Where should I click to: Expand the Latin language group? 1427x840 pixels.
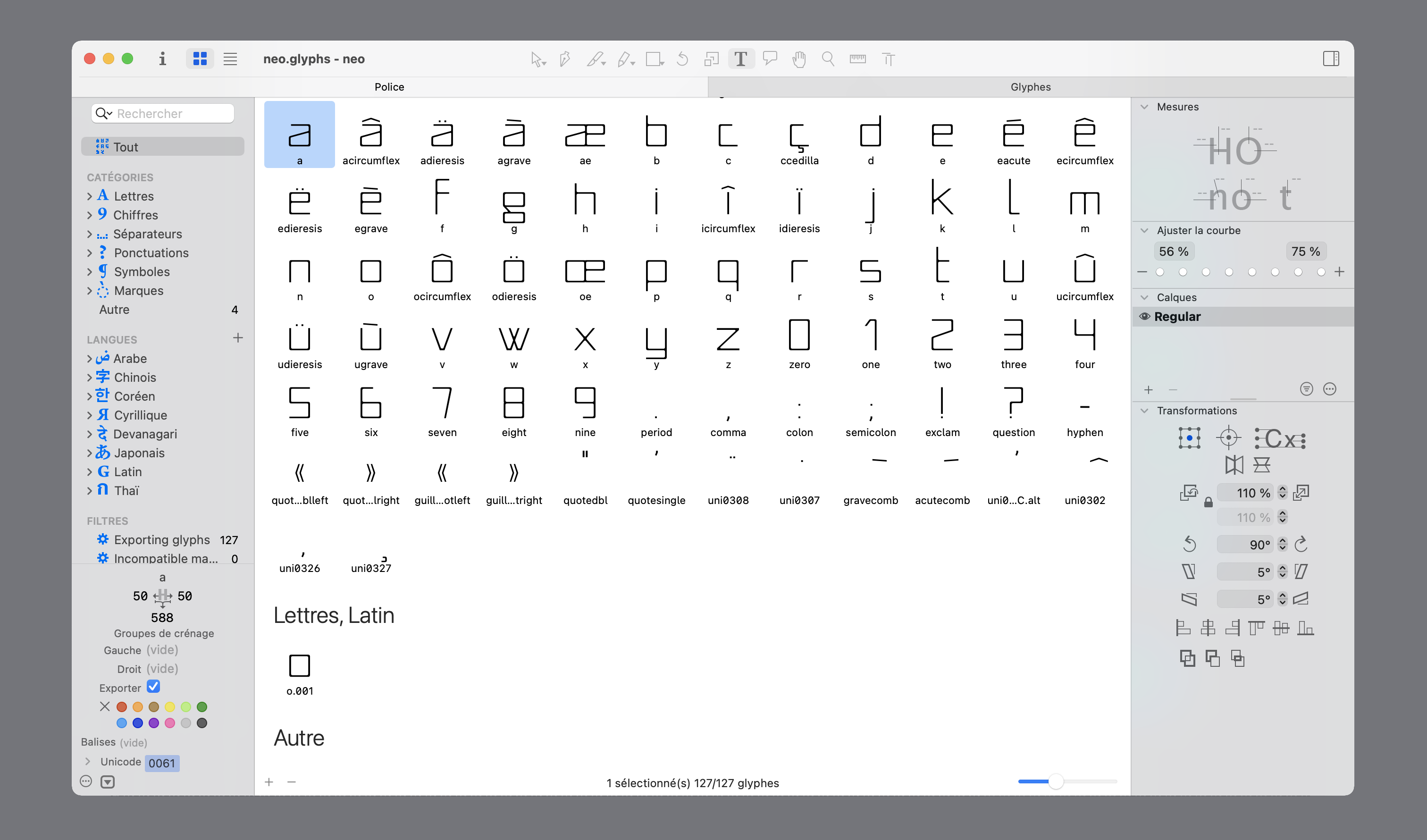pos(90,472)
